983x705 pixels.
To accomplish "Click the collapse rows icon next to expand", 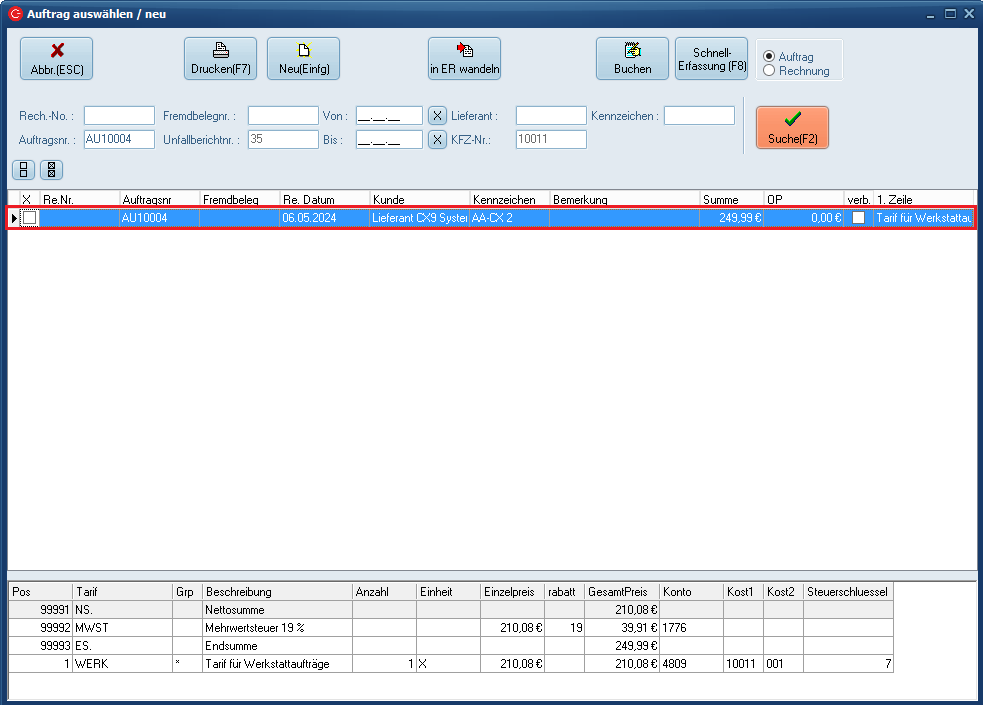I will [x=52, y=169].
